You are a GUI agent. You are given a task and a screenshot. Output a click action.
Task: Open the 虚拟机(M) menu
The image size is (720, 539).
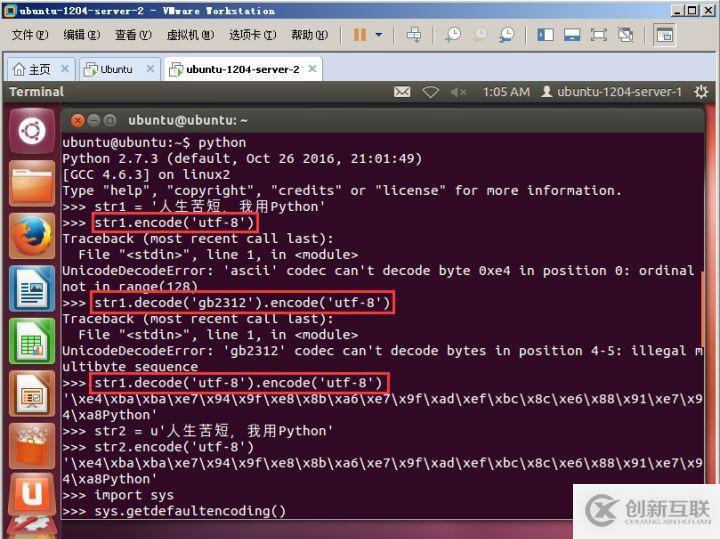190,35
